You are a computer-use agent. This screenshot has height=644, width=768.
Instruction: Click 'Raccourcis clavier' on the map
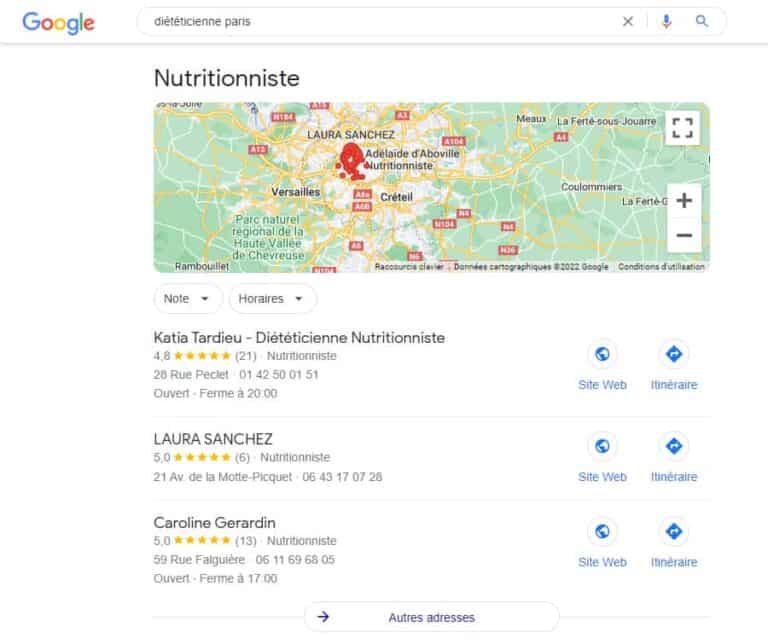coord(409,266)
